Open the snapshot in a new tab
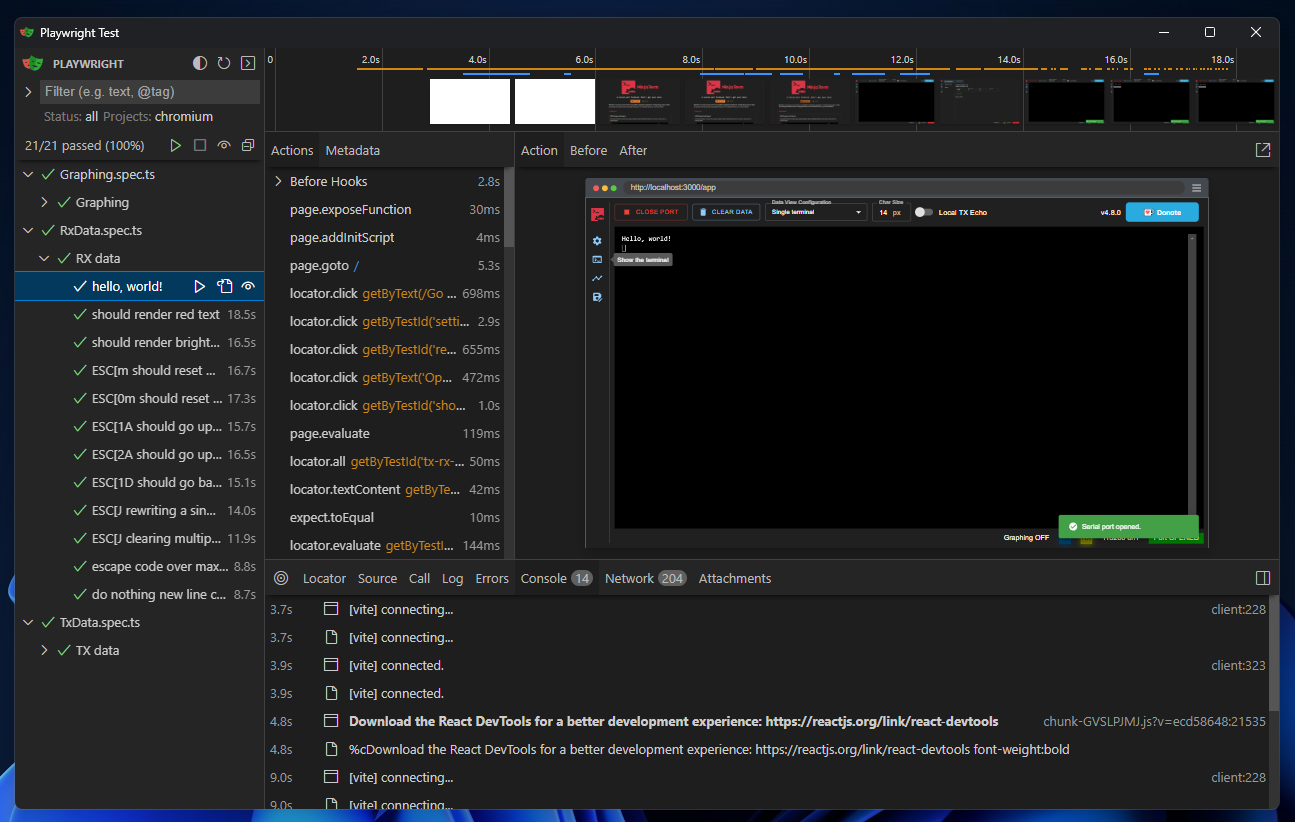The height and width of the screenshot is (822, 1295). [1263, 150]
